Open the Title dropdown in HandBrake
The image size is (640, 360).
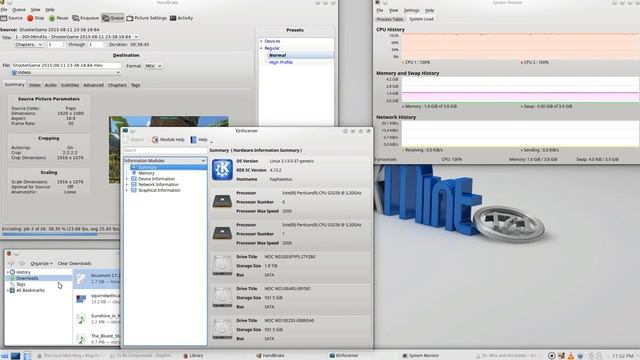coord(77,37)
